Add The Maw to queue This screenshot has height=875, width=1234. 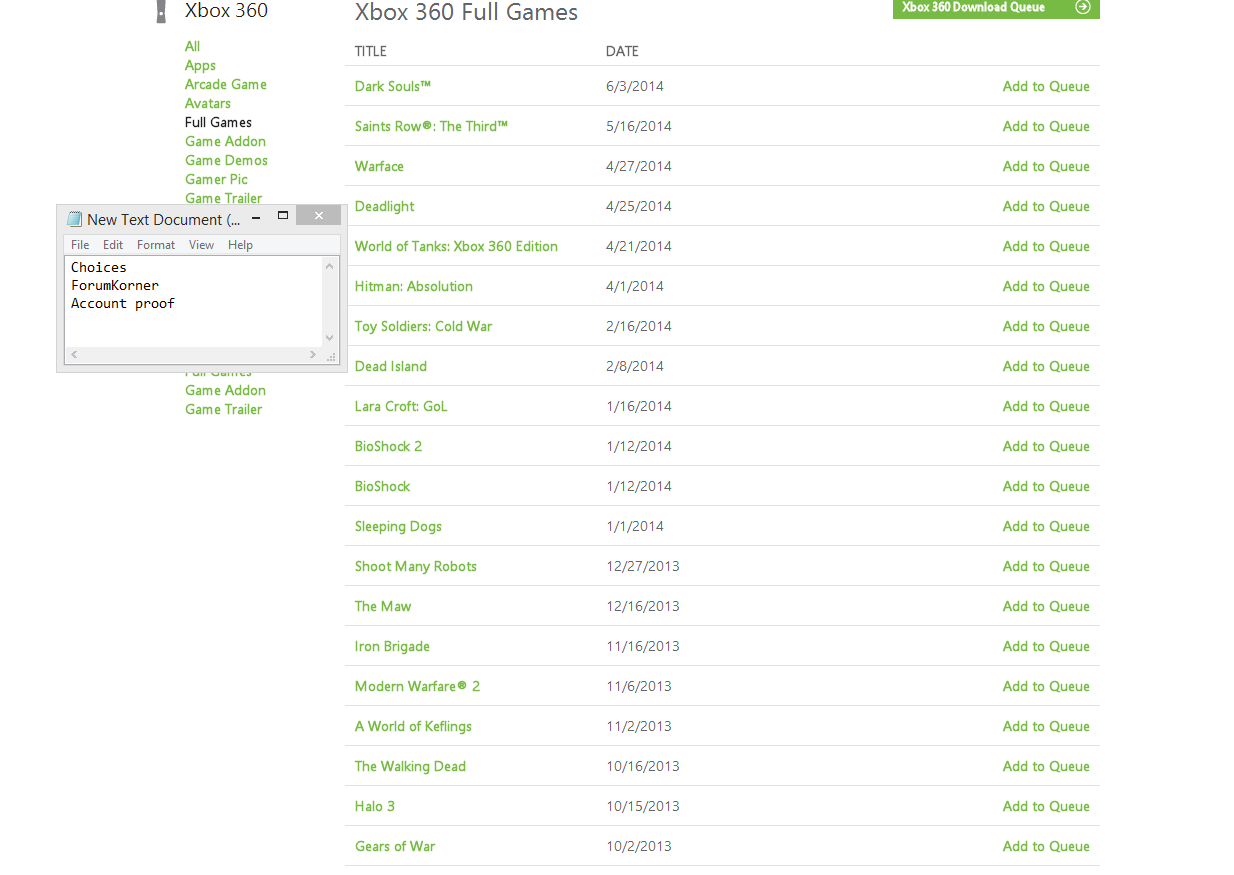click(1046, 606)
